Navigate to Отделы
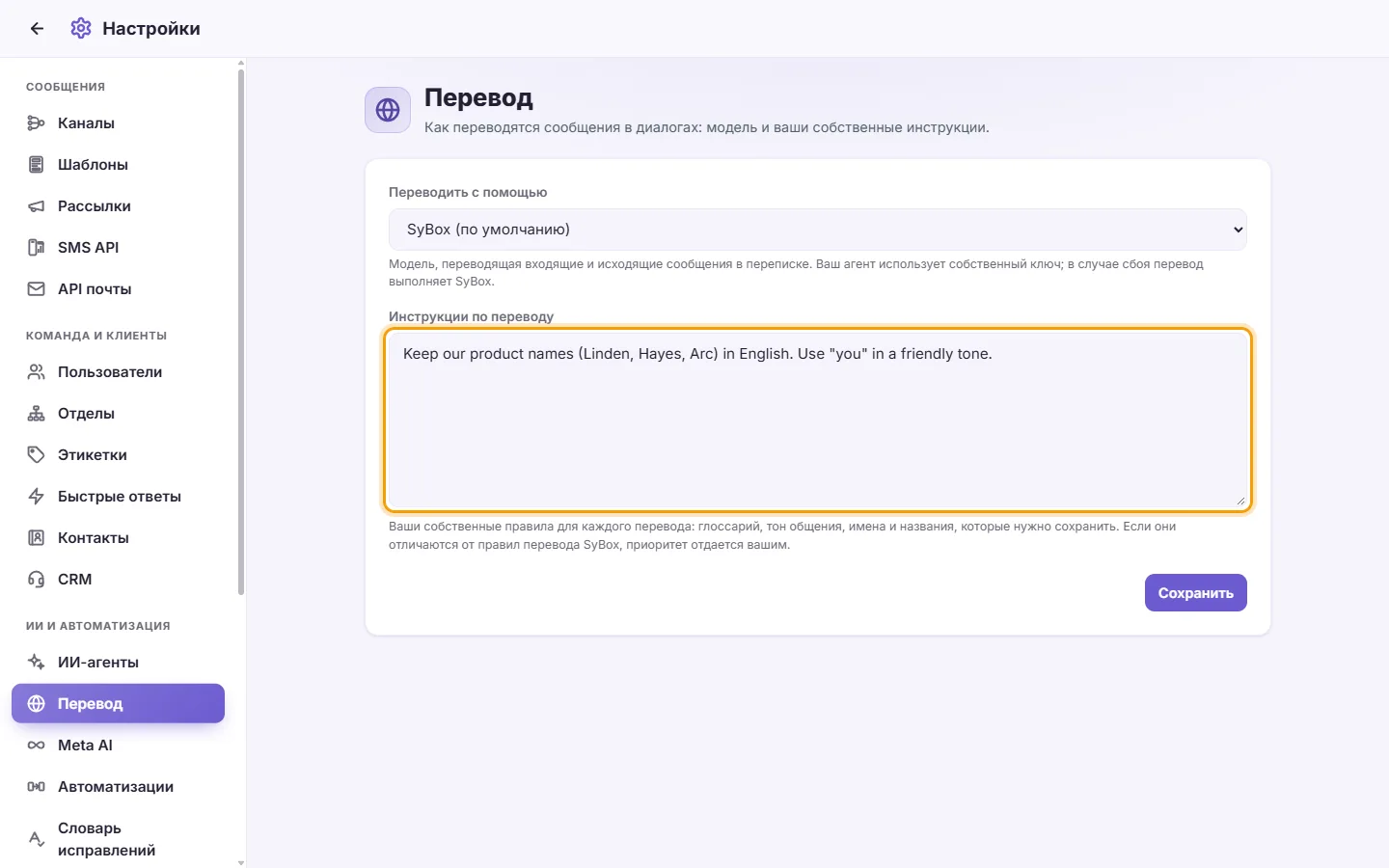 (118, 414)
